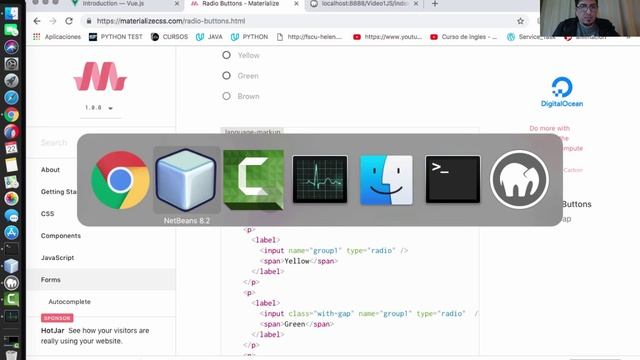The image size is (640, 360).
Task: Close the localhost:8888 tab
Action: pos(416,4)
